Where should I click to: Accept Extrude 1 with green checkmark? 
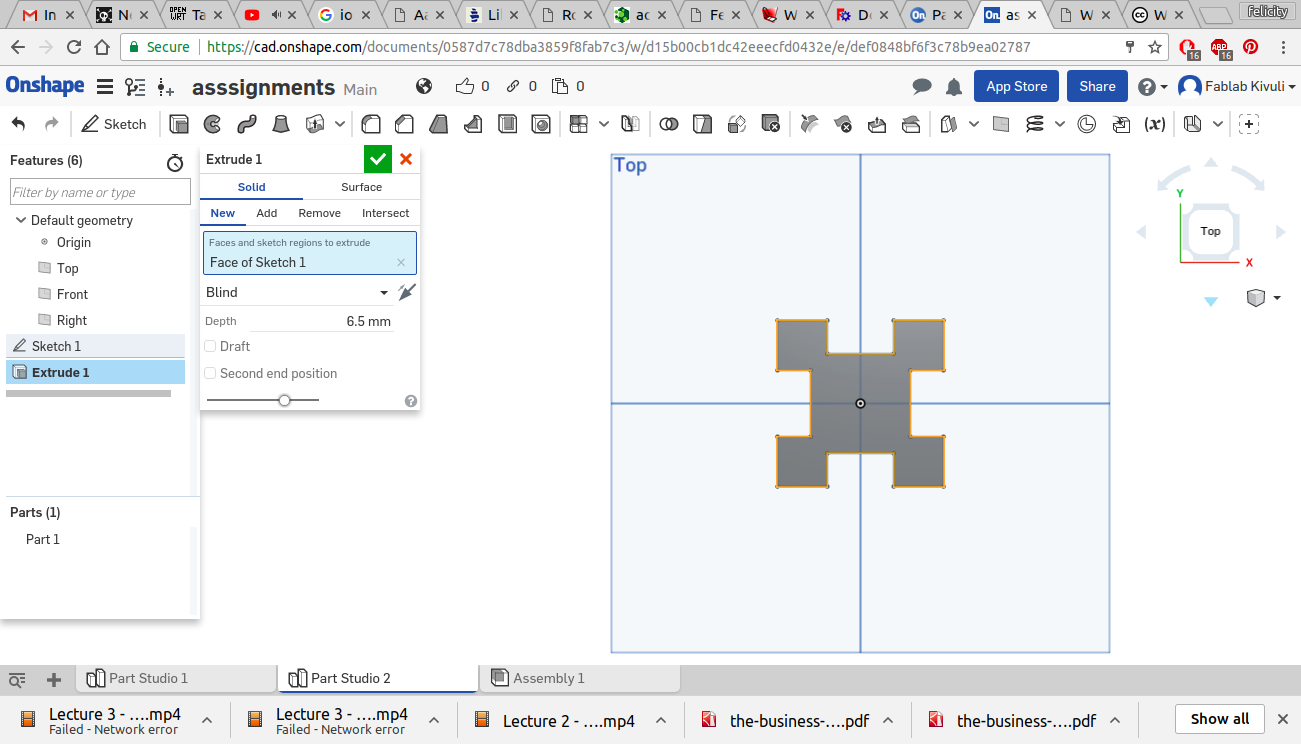pyautogui.click(x=378, y=159)
